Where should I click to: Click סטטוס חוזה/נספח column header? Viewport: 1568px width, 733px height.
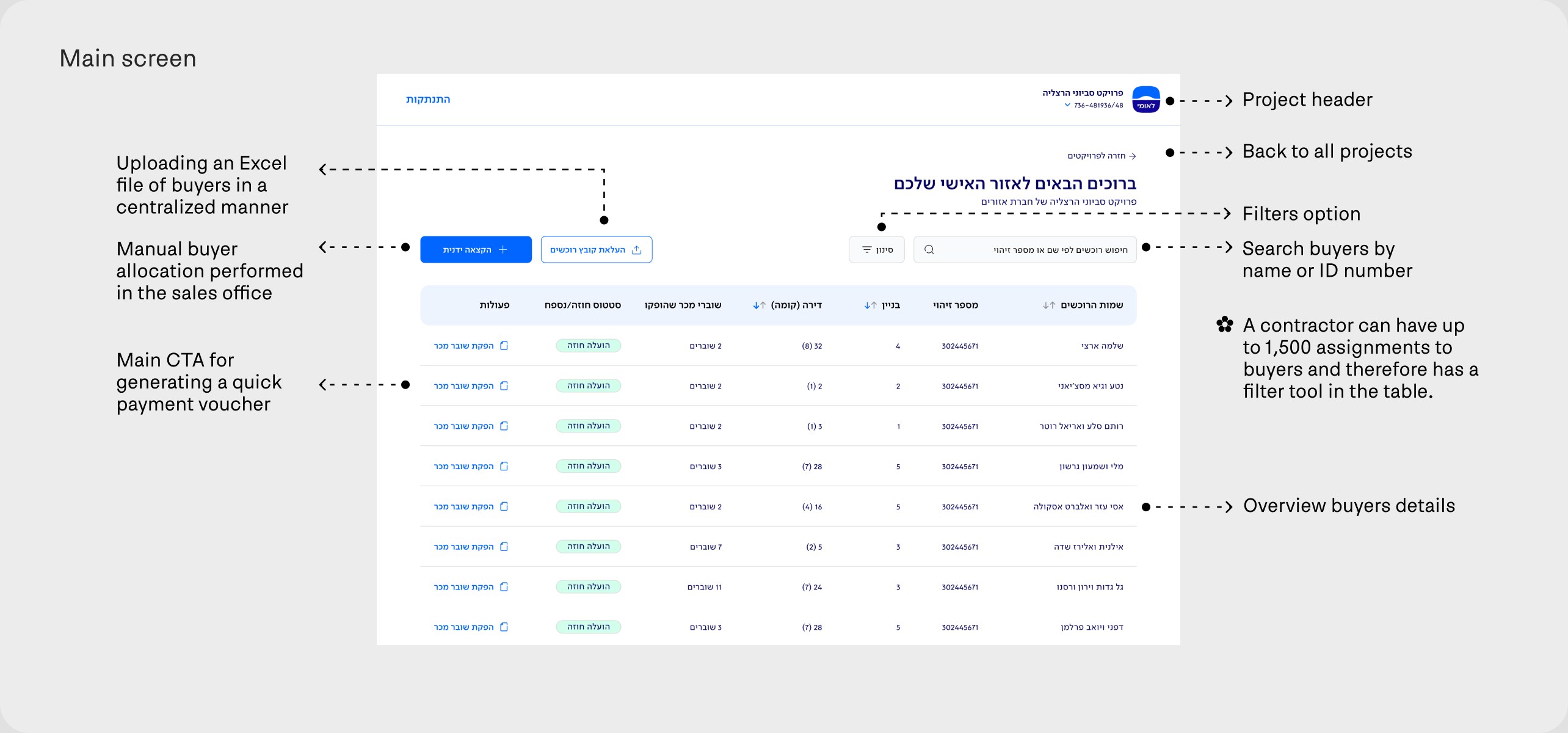pyautogui.click(x=583, y=305)
